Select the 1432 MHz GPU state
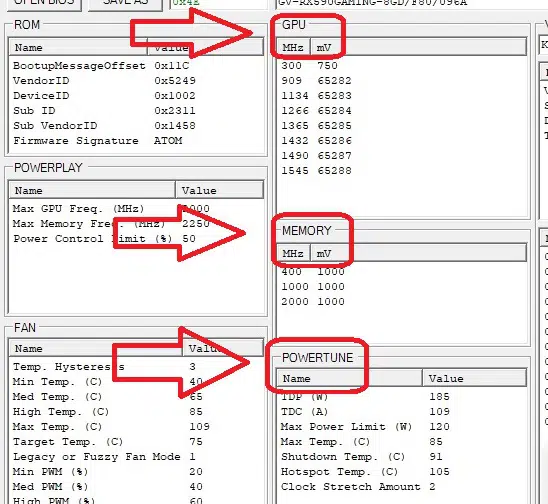The width and height of the screenshot is (548, 504). coord(402,141)
